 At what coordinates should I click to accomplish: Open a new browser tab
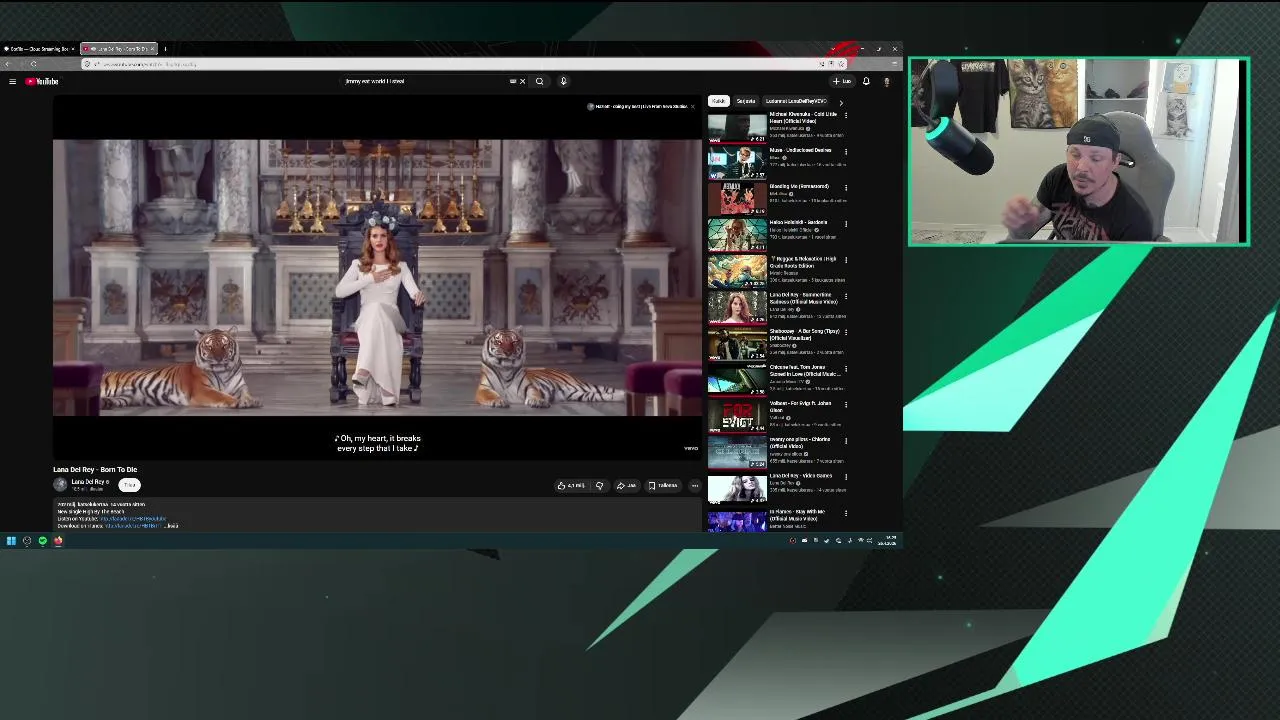click(165, 48)
